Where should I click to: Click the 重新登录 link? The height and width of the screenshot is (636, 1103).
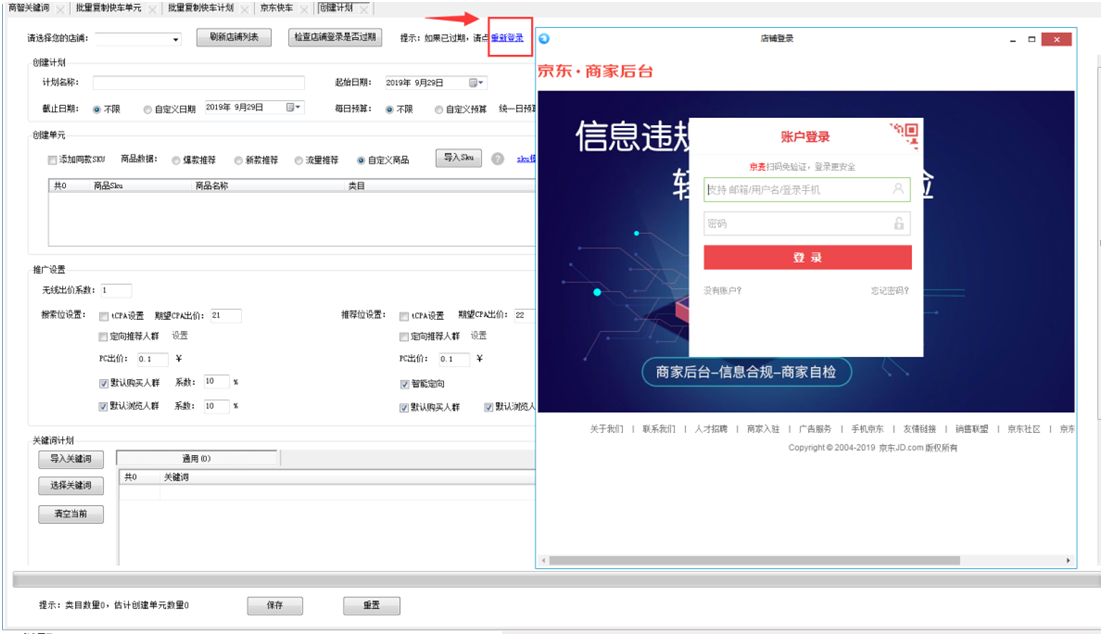pos(507,38)
